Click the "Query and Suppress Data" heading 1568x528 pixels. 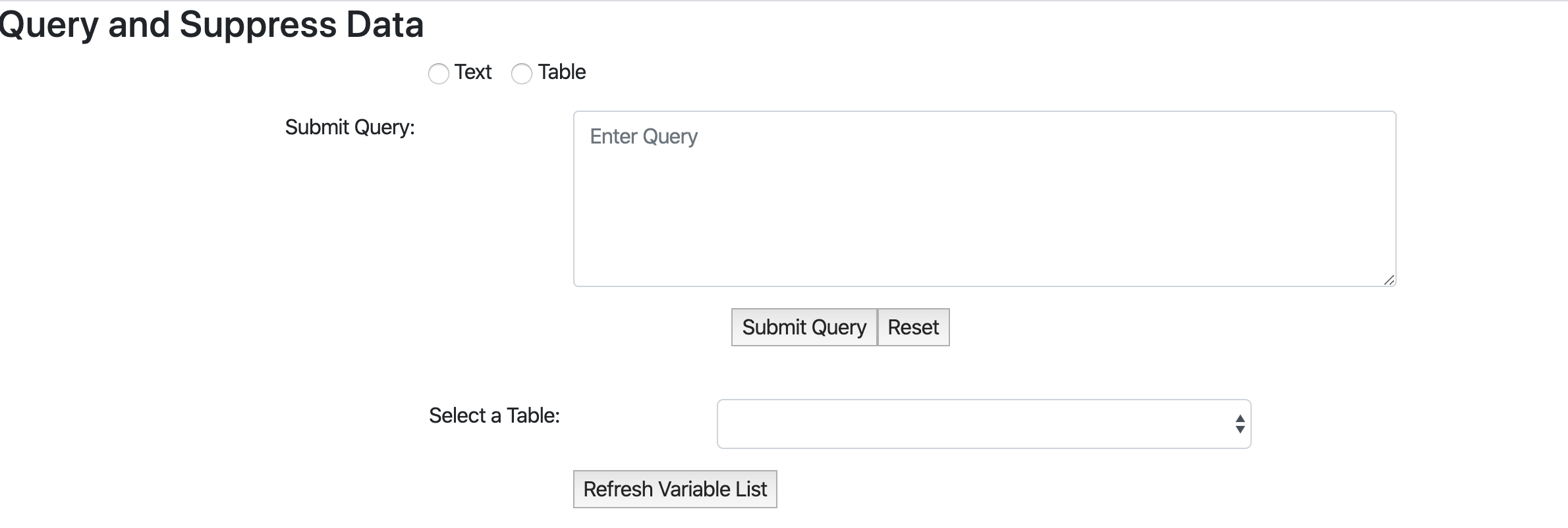click(x=211, y=25)
